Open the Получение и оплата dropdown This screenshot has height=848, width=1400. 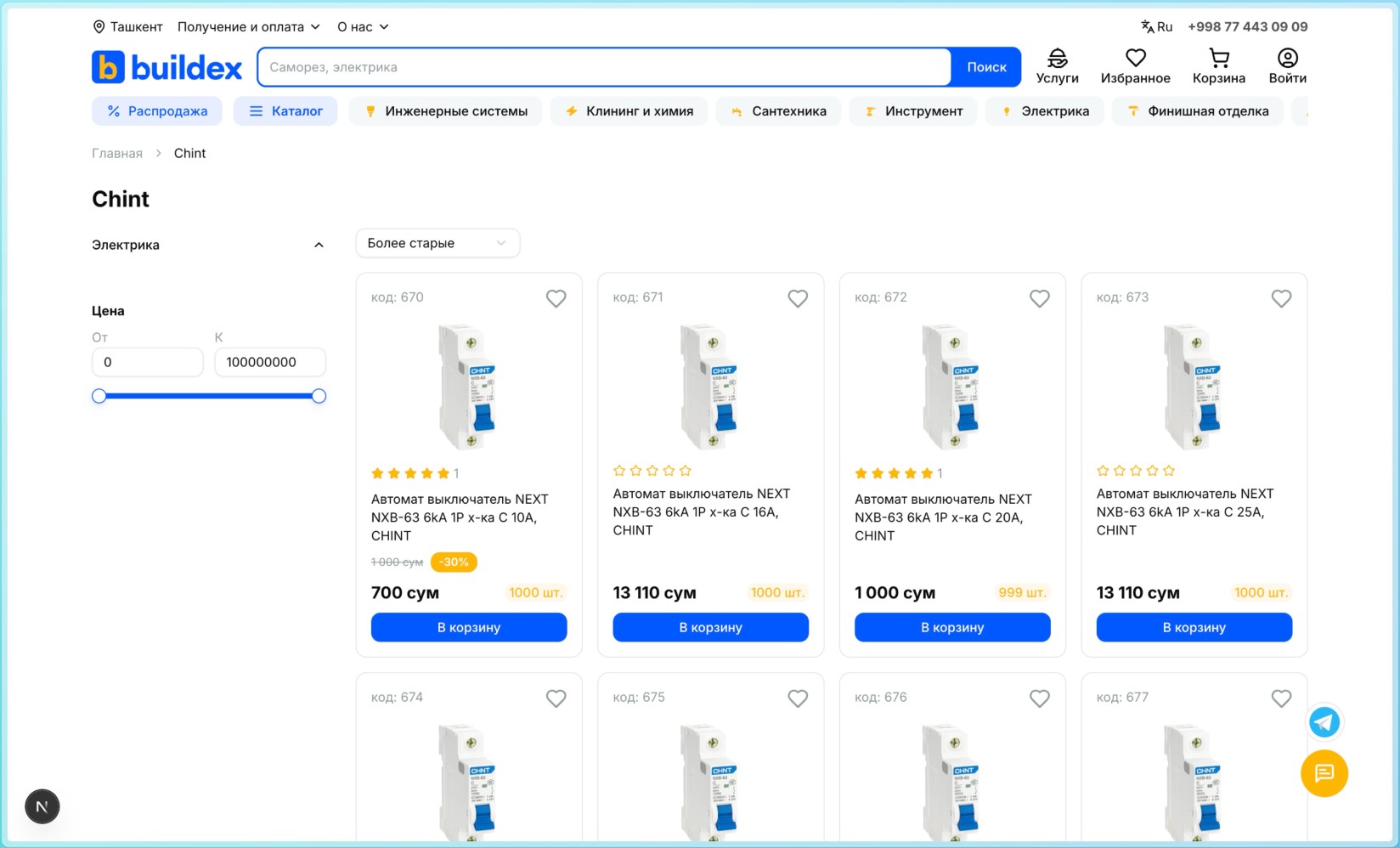[249, 27]
